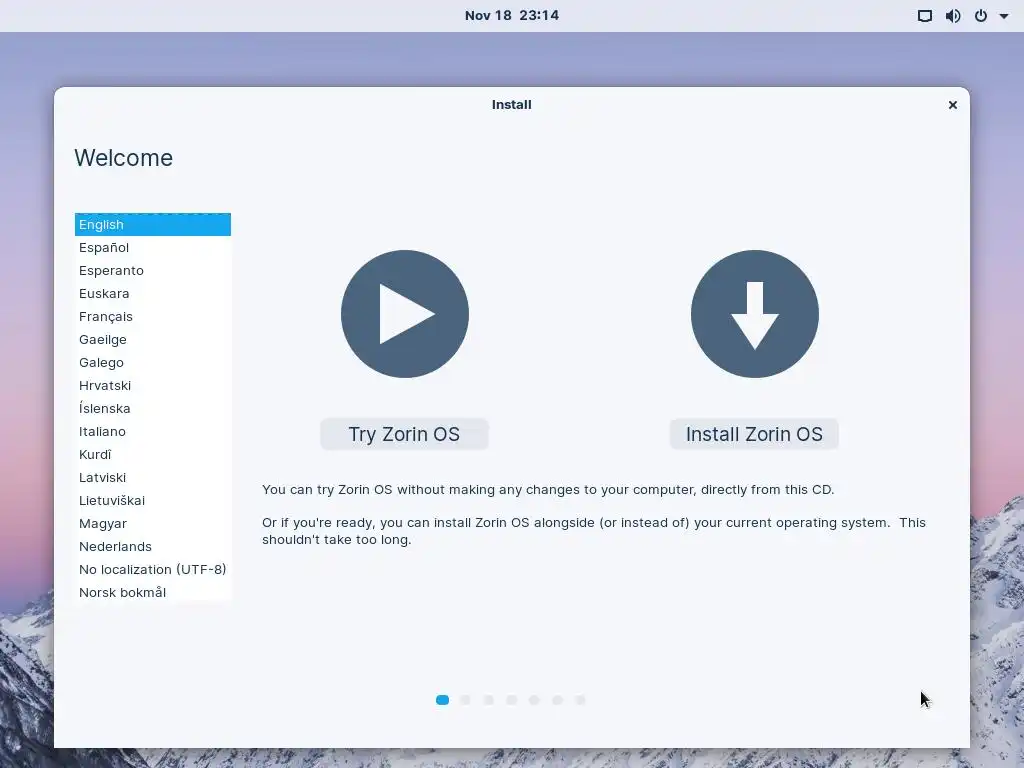The image size is (1024, 768).
Task: Click the power icon in top bar
Action: (x=981, y=16)
